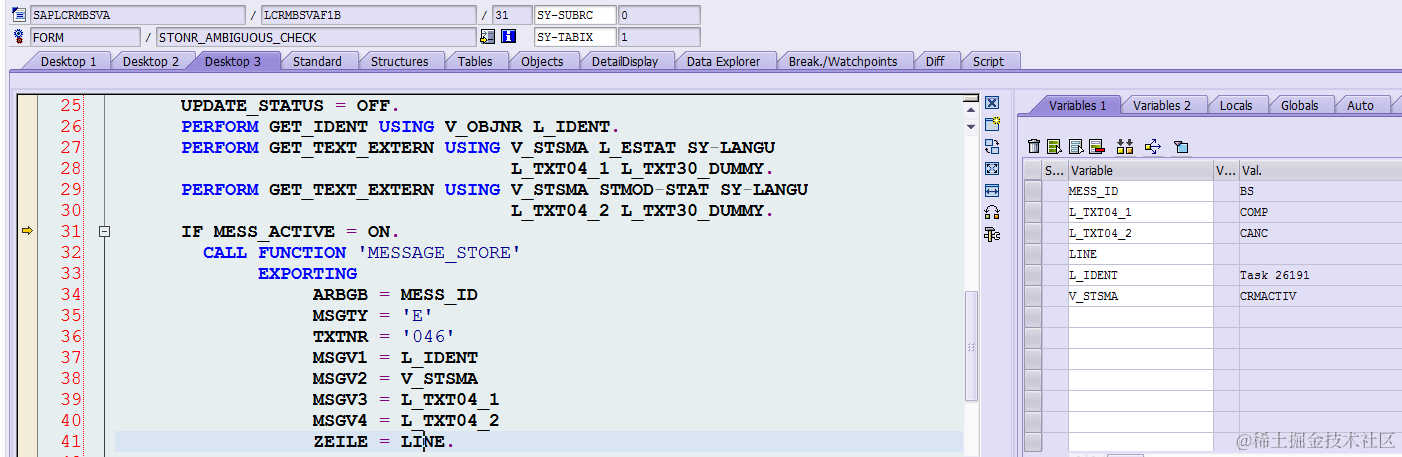1402x457 pixels.
Task: Click the Variable column header
Action: tap(1140, 170)
